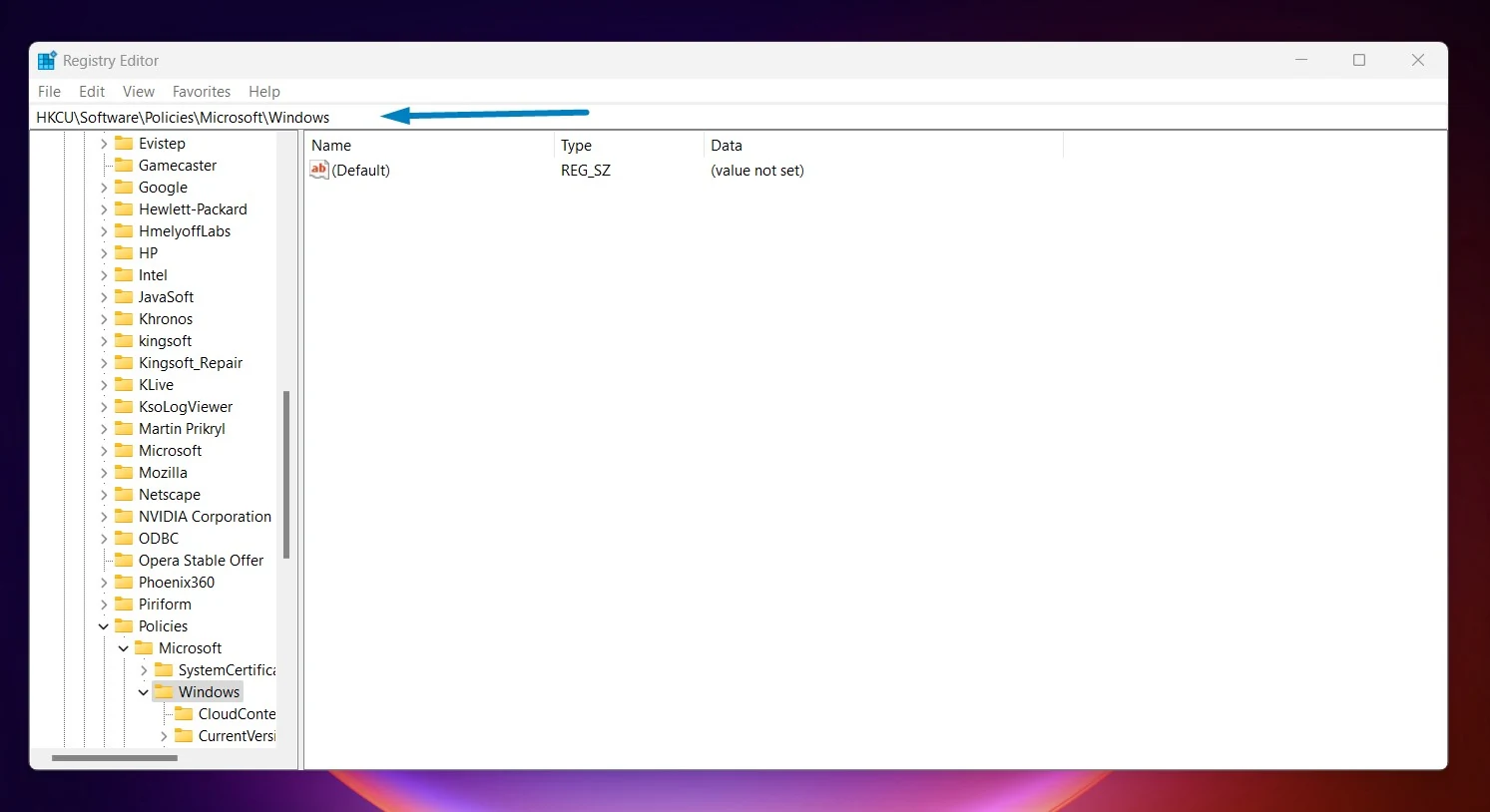
Task: Select the "(Default)" value name
Action: [361, 171]
